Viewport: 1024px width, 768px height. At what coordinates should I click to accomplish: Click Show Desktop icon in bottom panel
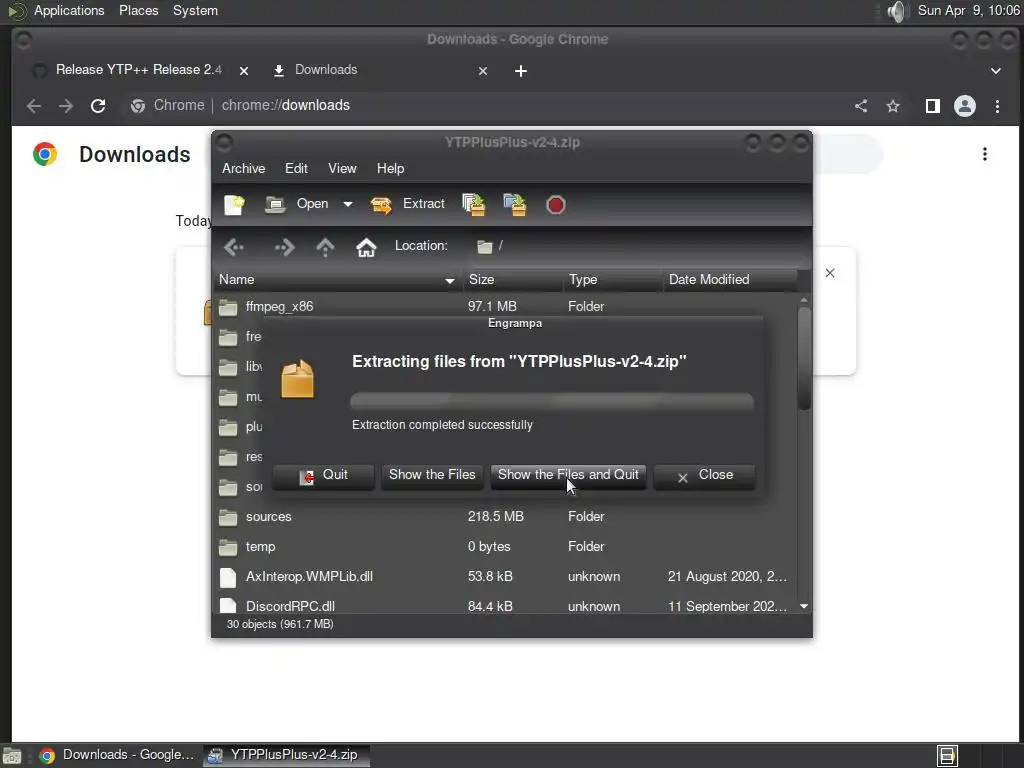click(12, 756)
